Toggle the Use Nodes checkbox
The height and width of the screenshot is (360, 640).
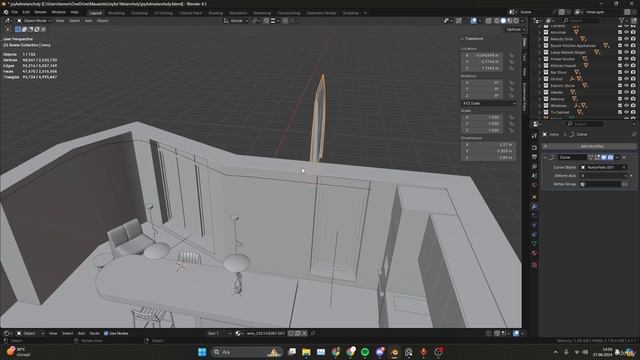(x=106, y=333)
